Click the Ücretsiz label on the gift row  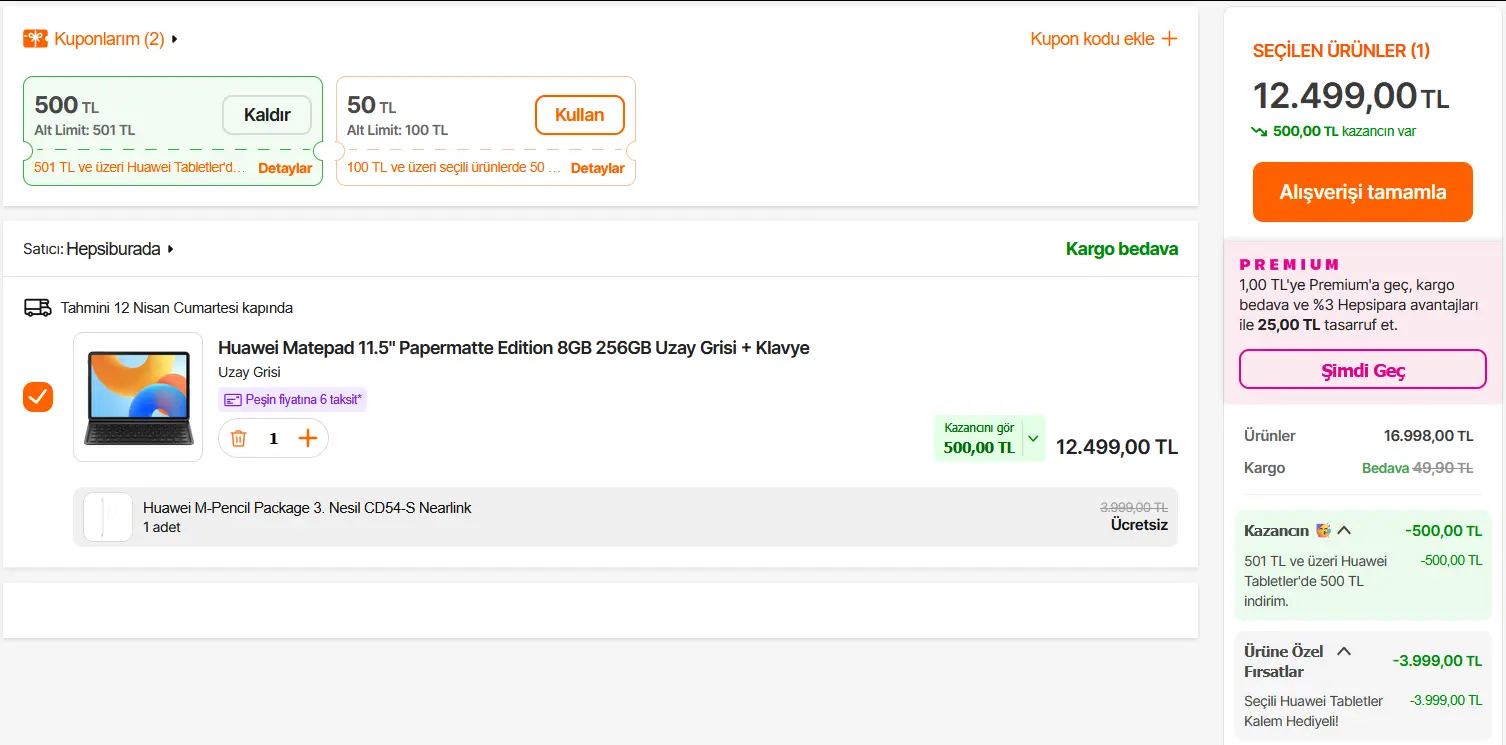pyautogui.click(x=1139, y=525)
